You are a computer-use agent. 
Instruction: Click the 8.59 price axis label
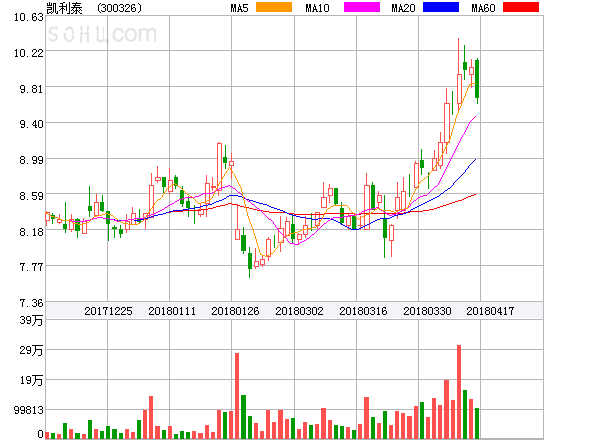pos(31,196)
